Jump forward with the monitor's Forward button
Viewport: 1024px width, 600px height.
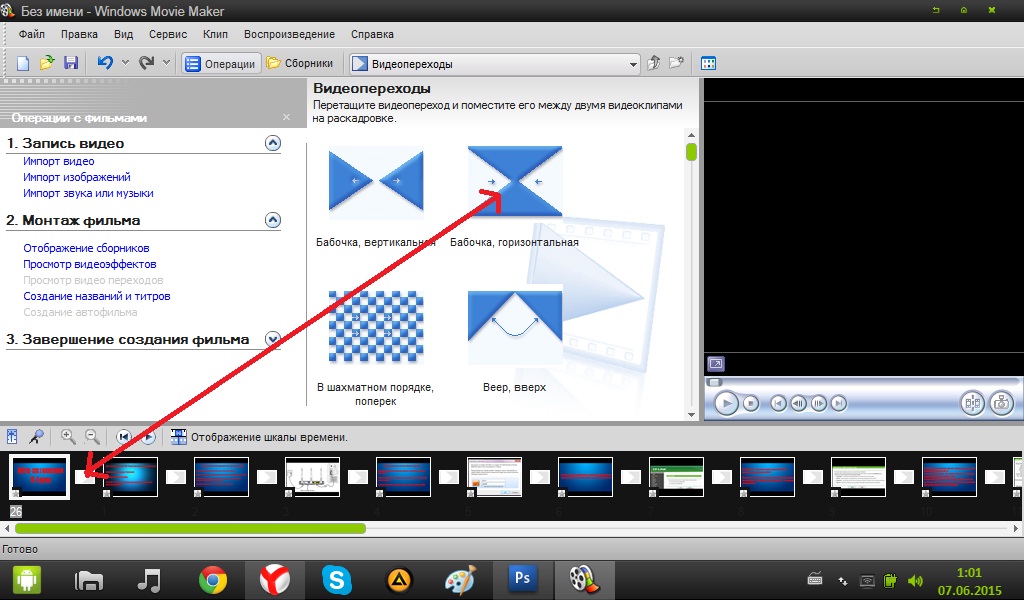[839, 403]
